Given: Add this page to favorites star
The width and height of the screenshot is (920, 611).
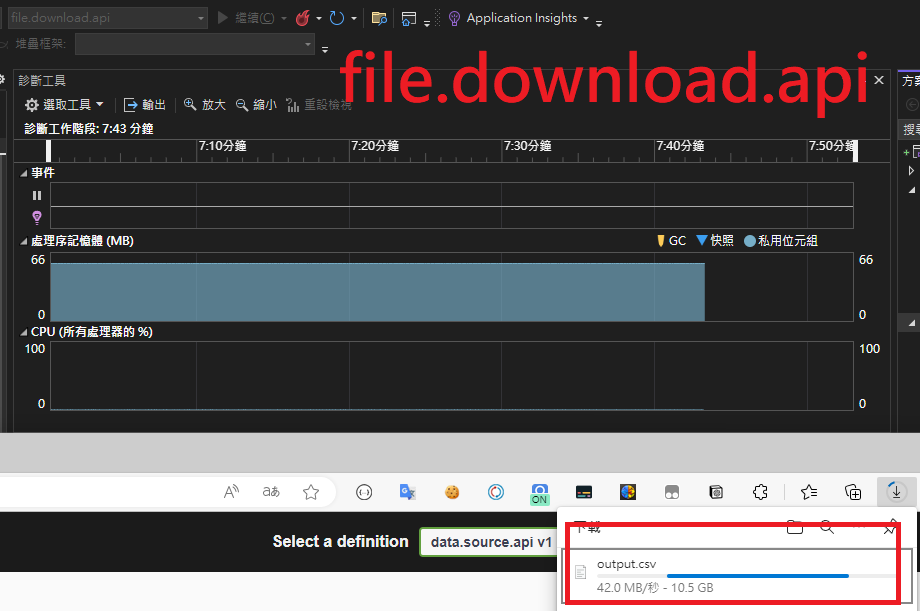Looking at the screenshot, I should tap(311, 491).
